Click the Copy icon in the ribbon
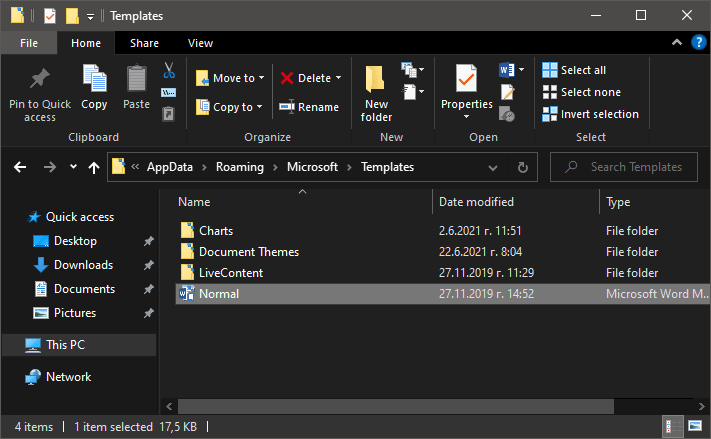 pos(94,87)
